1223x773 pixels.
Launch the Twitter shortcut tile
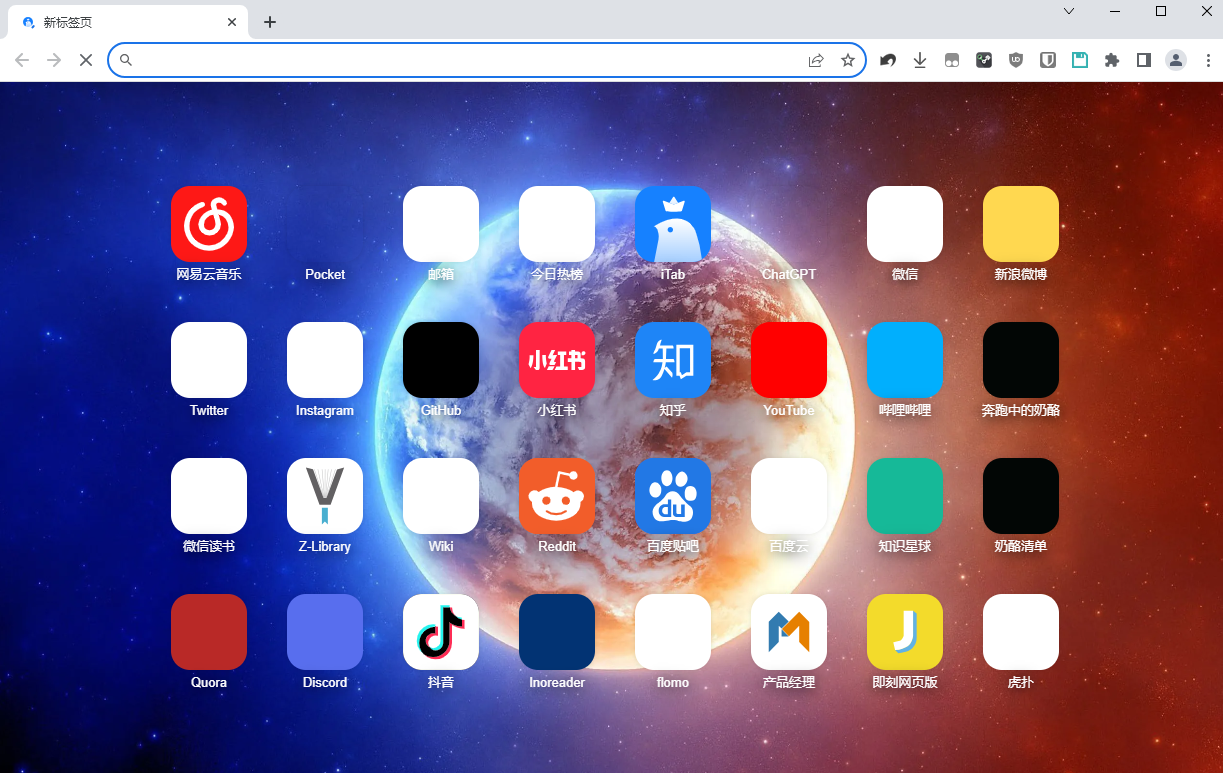[209, 360]
